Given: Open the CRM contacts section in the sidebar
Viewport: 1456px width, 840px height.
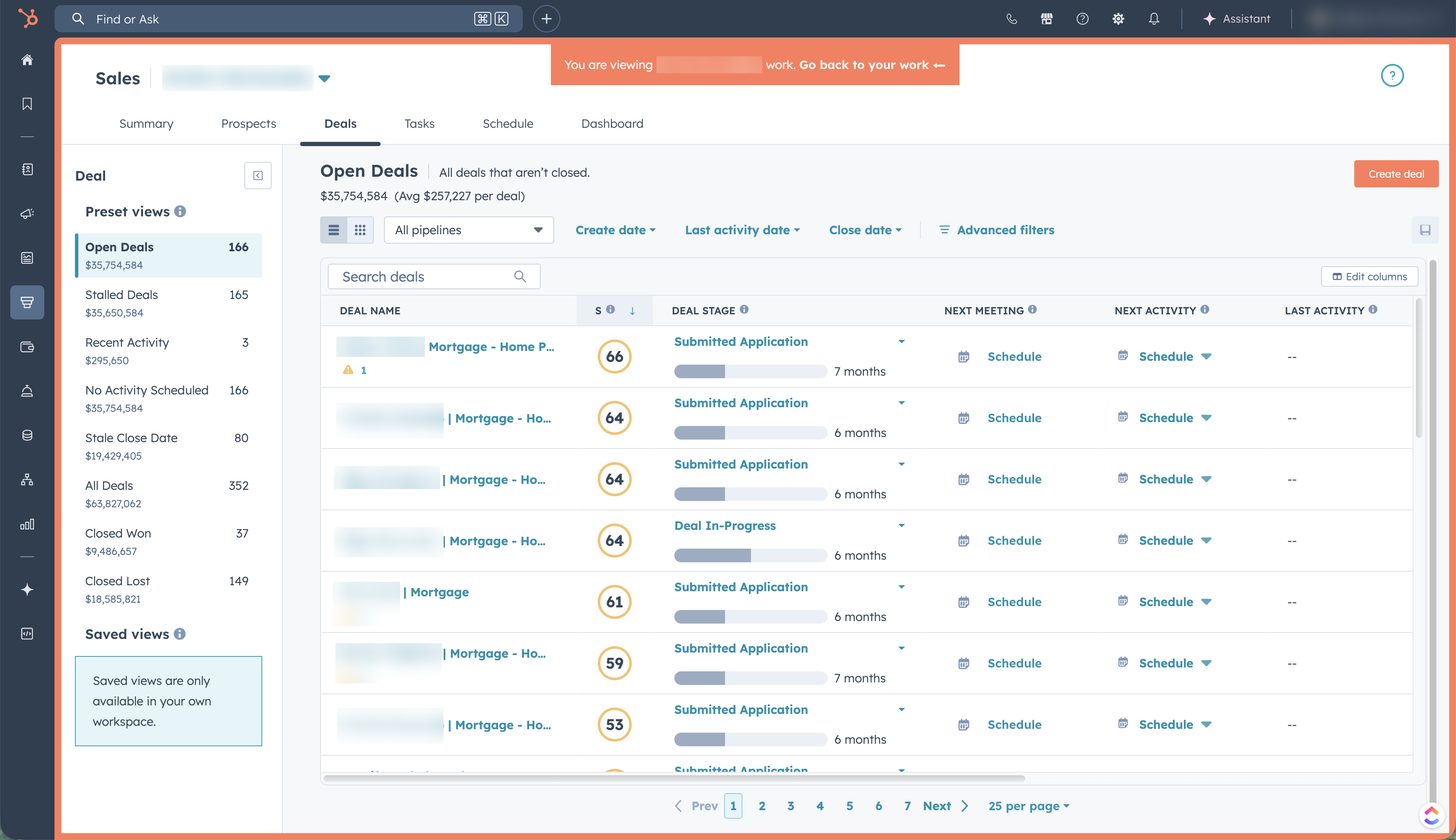Looking at the screenshot, I should (27, 169).
